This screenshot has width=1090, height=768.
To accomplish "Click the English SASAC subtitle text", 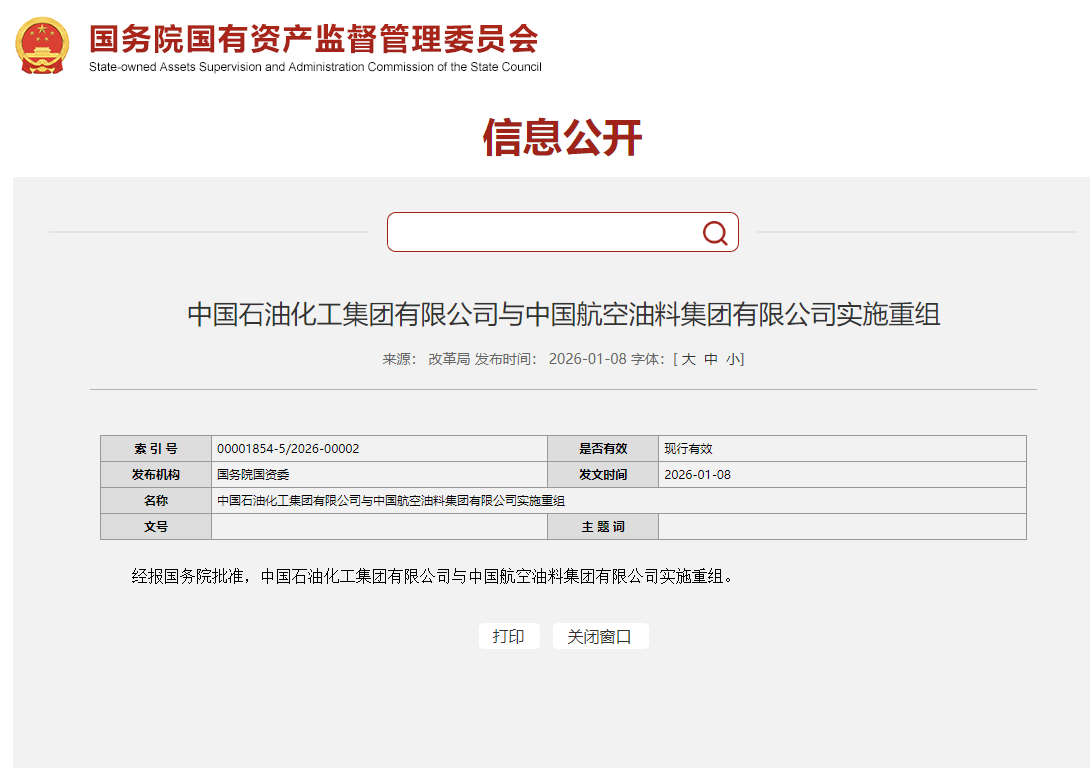I will tap(315, 67).
